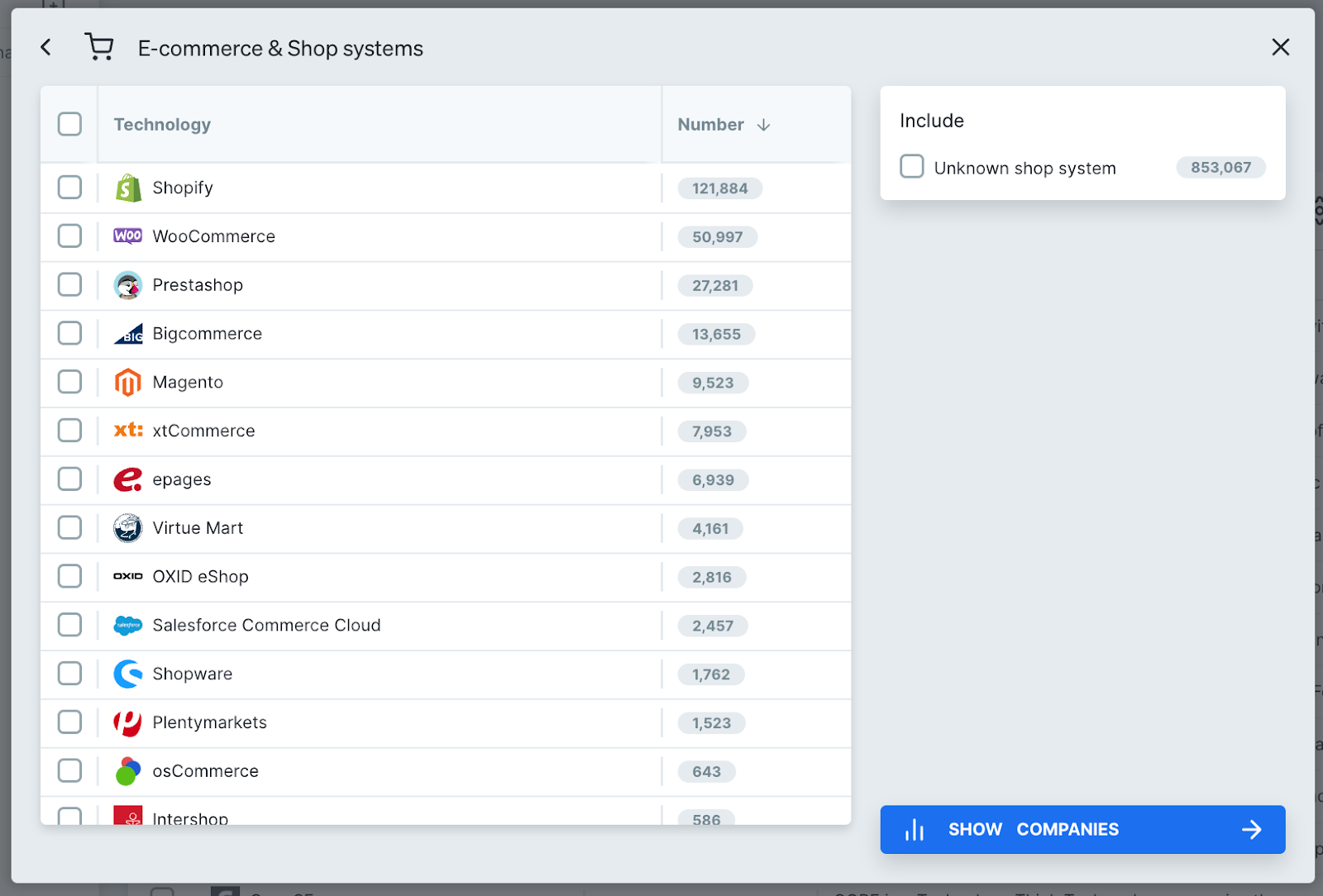Click the Virtue Mart technology name

[x=198, y=528]
